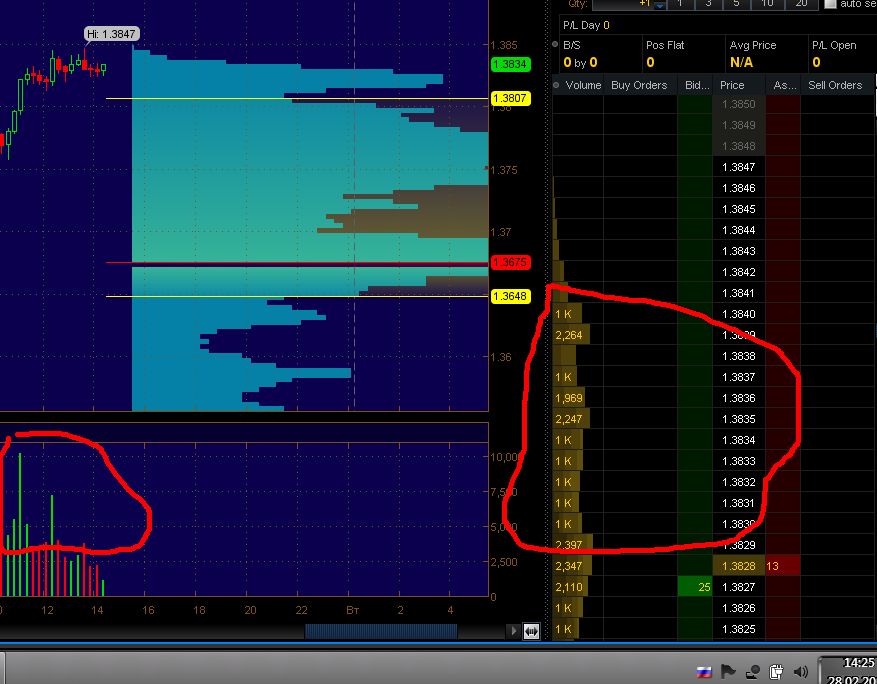Image resolution: width=877 pixels, height=684 pixels.
Task: Select the Buy Orders column header
Action: 639,85
